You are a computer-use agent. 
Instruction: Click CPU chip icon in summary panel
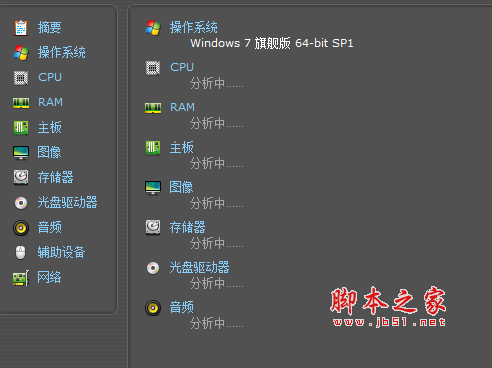coord(153,68)
